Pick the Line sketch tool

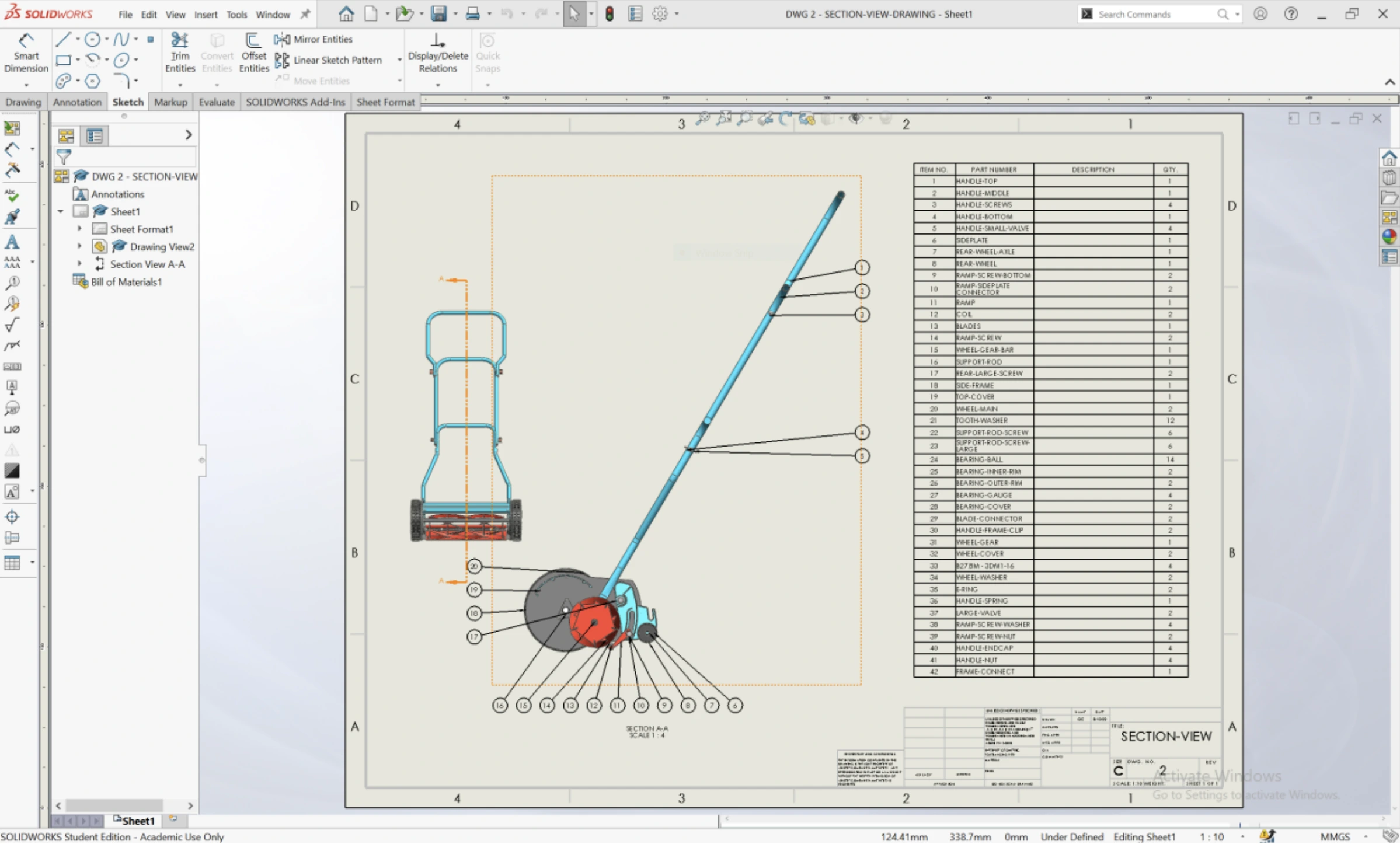point(63,40)
